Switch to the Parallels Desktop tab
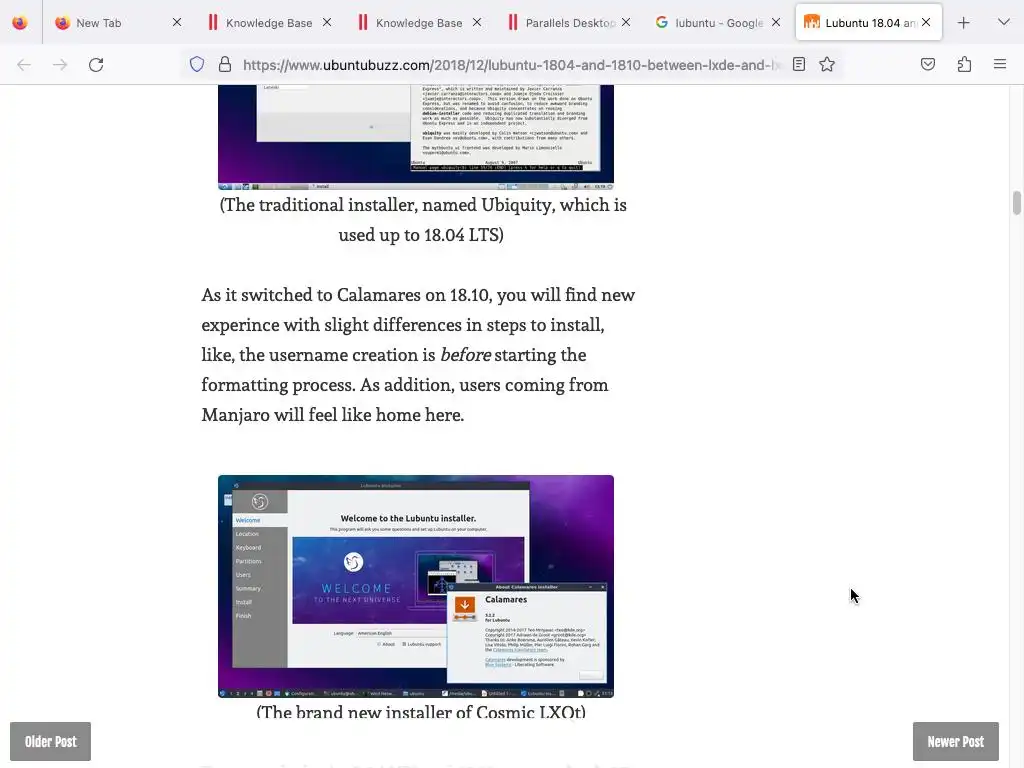The width and height of the screenshot is (1024, 768). pyautogui.click(x=568, y=23)
